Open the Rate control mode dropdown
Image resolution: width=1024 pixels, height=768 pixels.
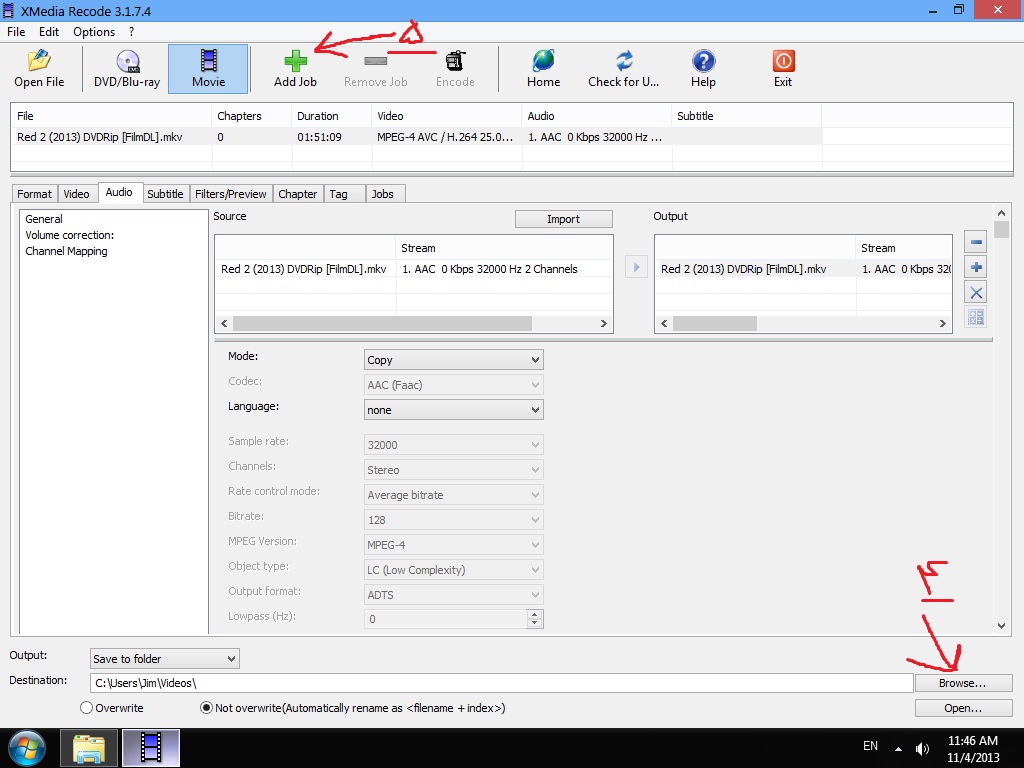point(453,495)
